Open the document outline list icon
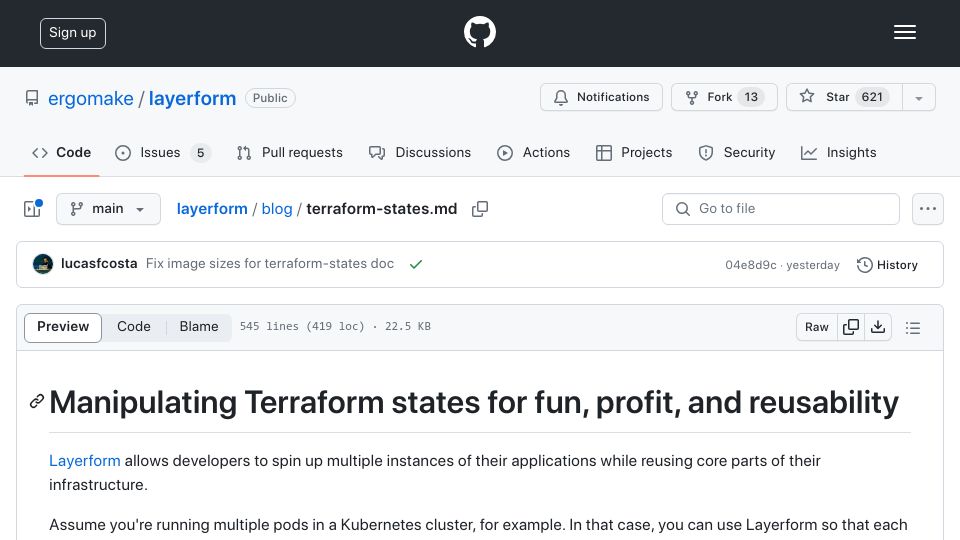The width and height of the screenshot is (960, 540). click(x=913, y=328)
